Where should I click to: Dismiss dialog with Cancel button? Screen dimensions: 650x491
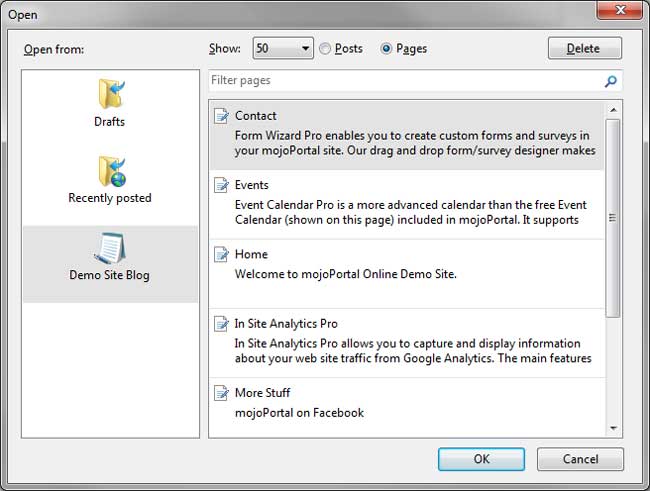pos(580,459)
